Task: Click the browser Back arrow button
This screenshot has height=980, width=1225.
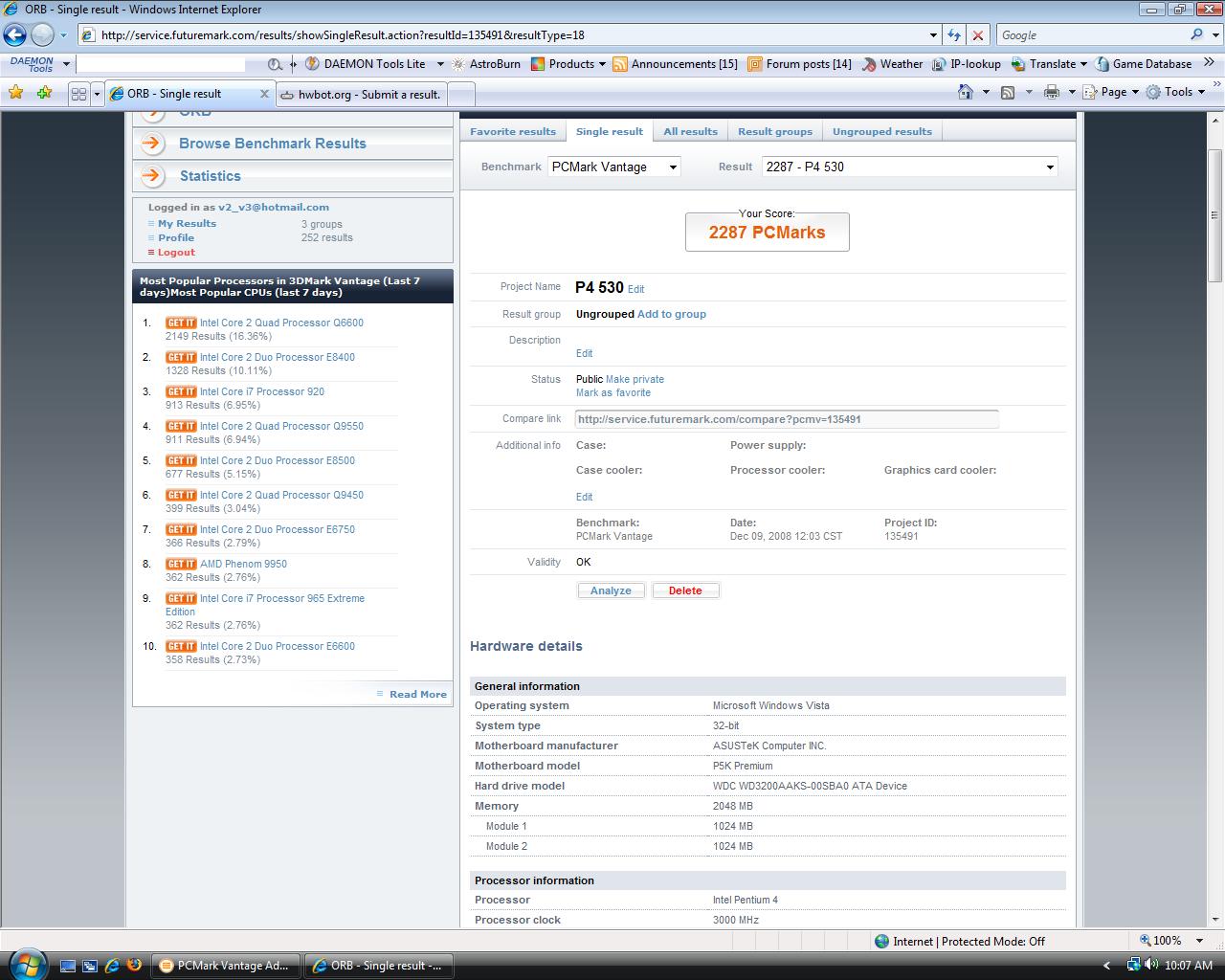Action: click(x=15, y=35)
